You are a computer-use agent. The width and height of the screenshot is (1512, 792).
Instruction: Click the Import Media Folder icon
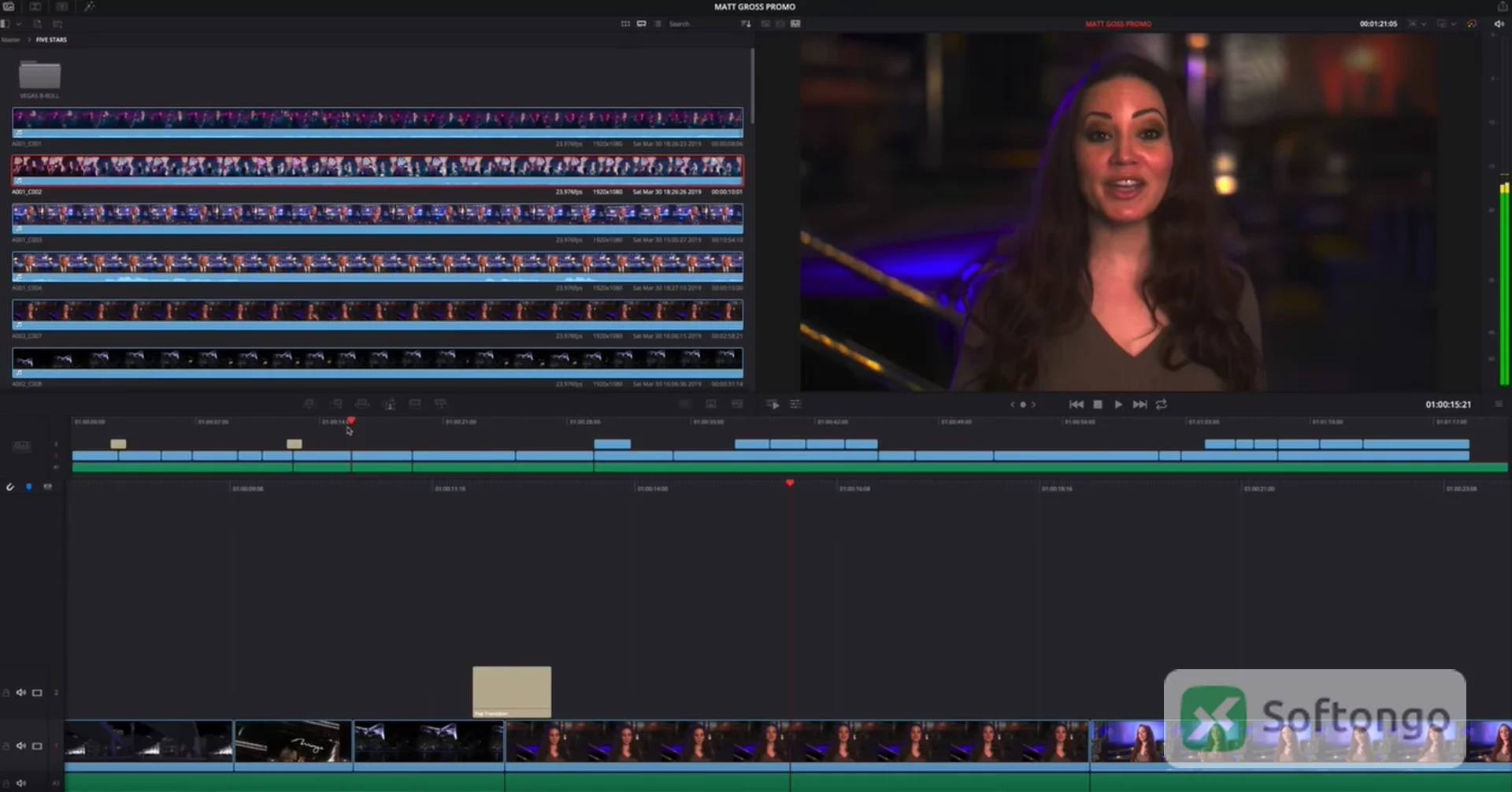[57, 24]
